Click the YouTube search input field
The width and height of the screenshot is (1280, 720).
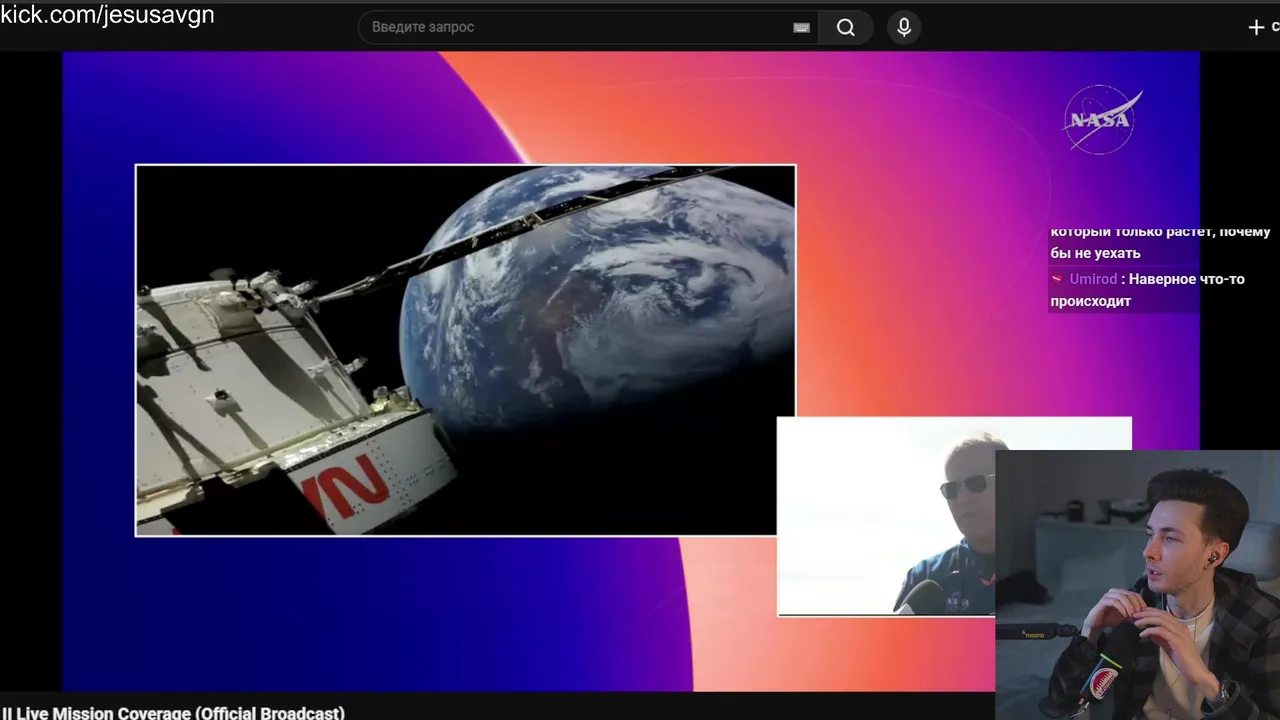[x=588, y=27]
